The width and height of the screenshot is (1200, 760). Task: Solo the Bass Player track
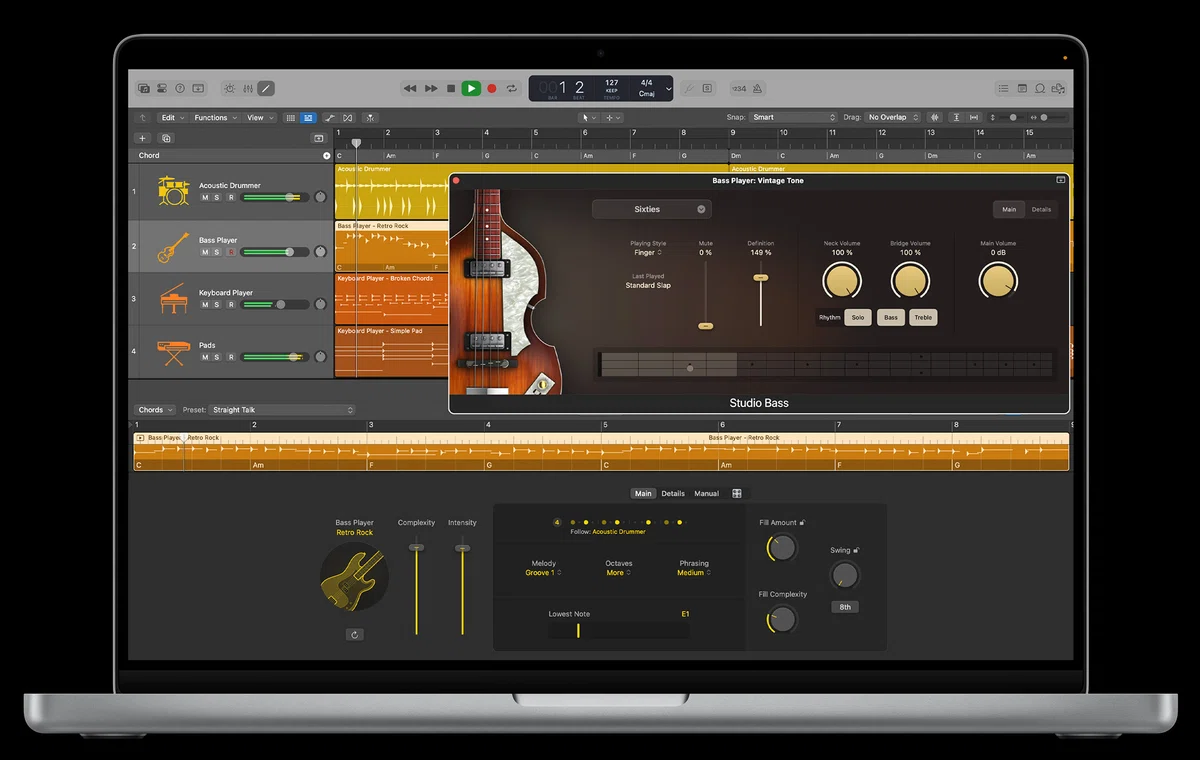pyautogui.click(x=217, y=252)
